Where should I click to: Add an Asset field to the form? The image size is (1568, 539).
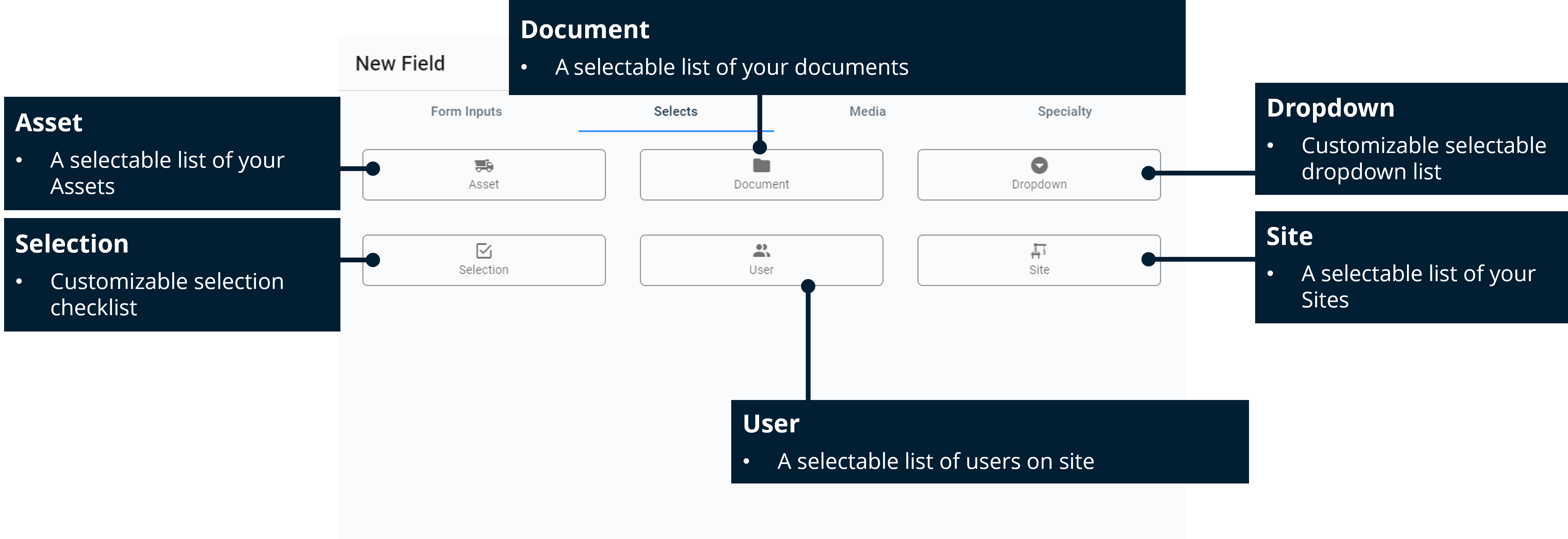click(x=484, y=175)
